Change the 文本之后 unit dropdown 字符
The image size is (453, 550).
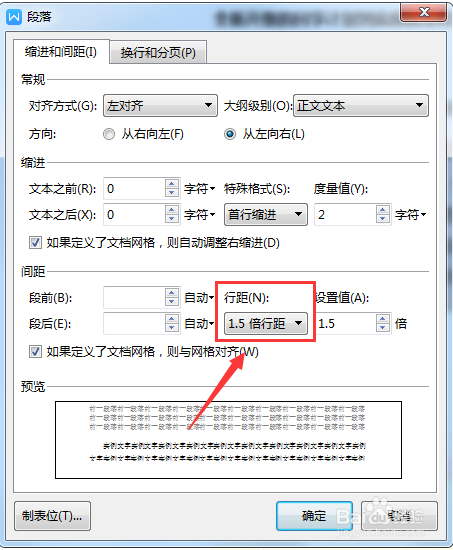pos(199,214)
